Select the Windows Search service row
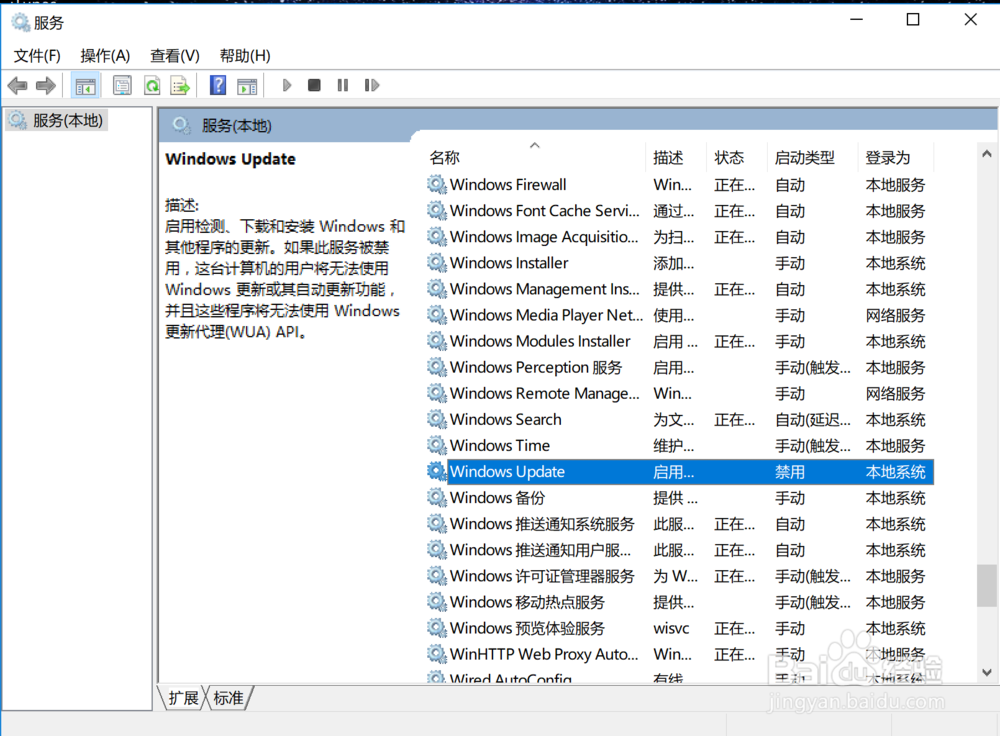Screen dimensions: 1000x736 (680, 419)
